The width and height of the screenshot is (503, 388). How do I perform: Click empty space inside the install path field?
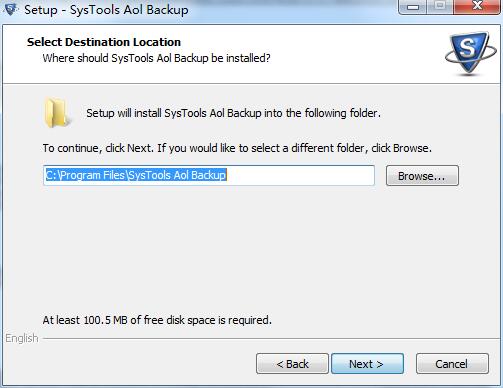point(300,175)
